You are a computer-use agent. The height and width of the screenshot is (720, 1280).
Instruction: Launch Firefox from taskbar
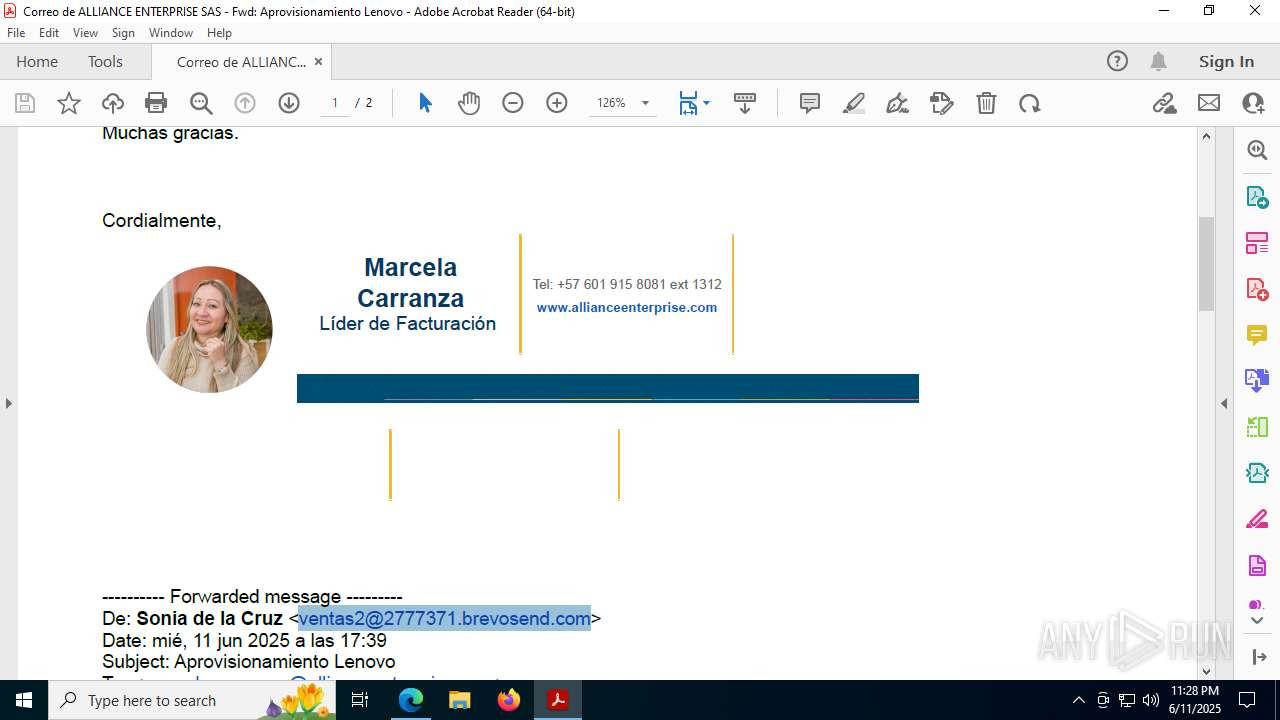pos(509,700)
